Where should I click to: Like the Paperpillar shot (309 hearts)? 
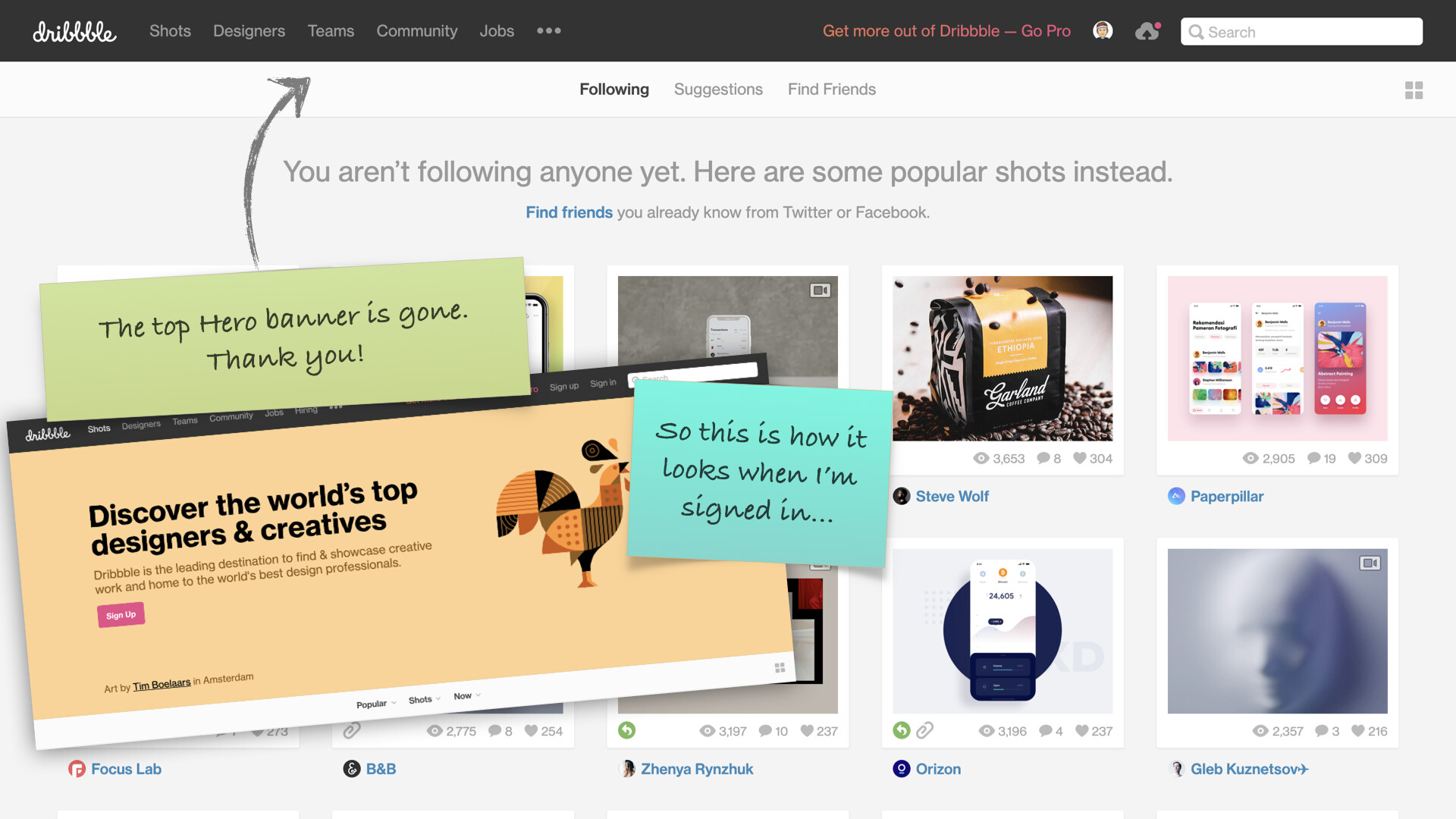[x=1354, y=458]
